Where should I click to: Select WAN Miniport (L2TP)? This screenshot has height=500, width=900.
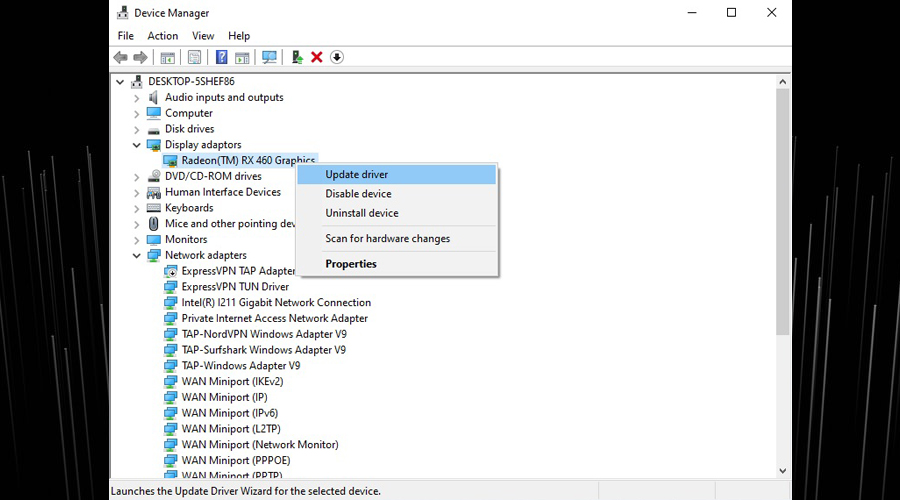click(x=231, y=429)
